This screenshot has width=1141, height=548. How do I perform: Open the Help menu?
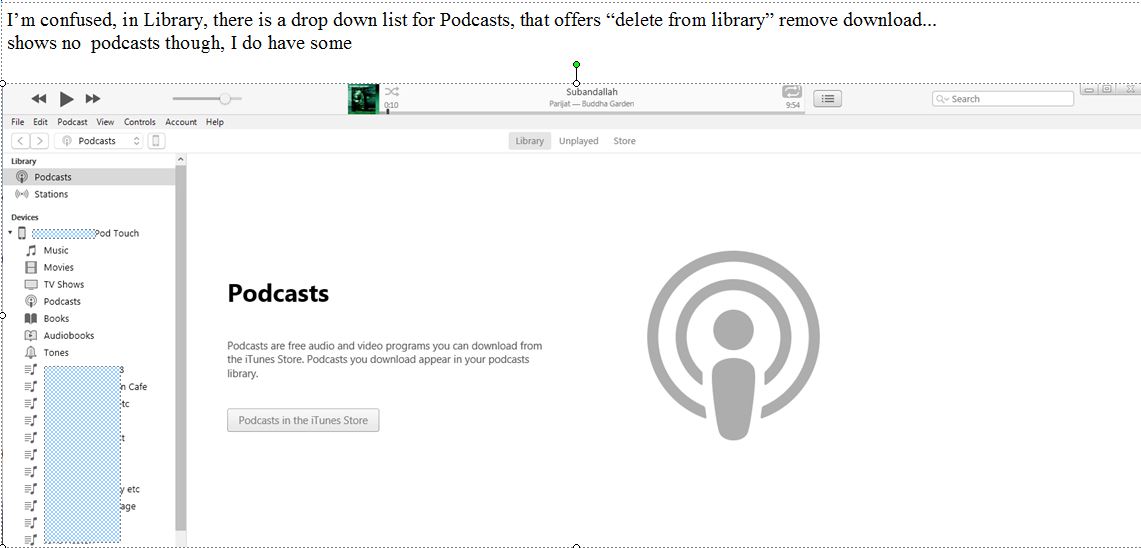point(215,122)
